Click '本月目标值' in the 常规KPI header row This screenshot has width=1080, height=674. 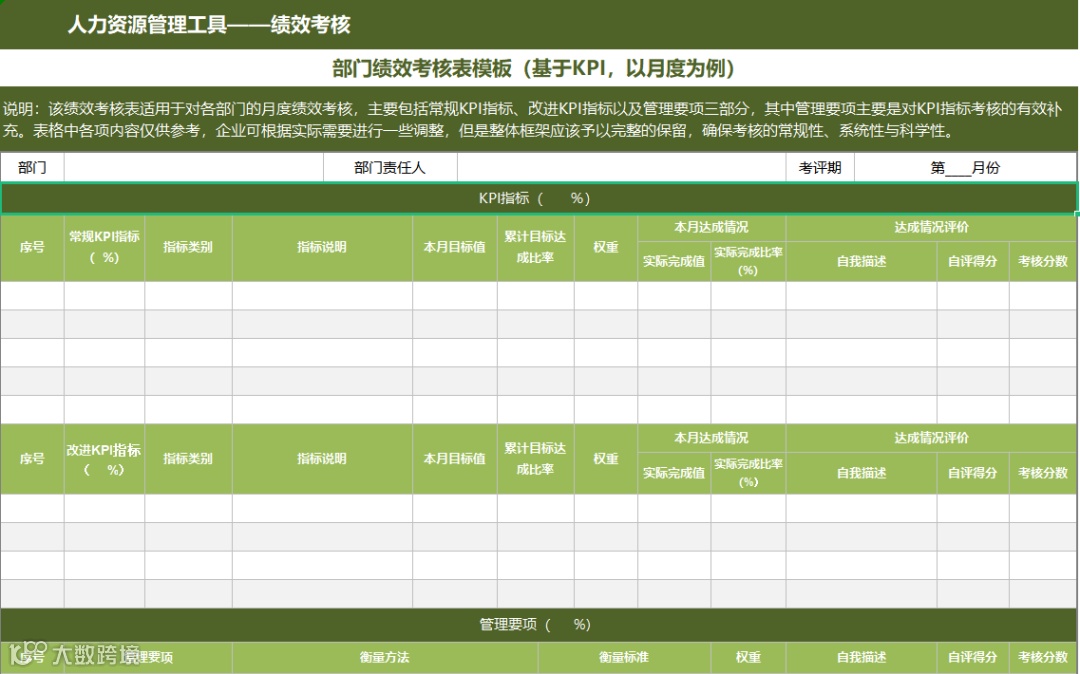(455, 247)
